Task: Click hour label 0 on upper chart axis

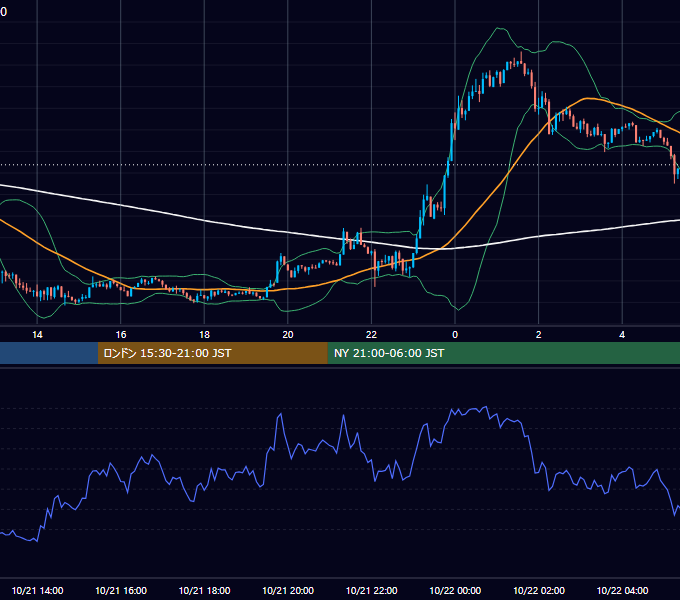Action: pyautogui.click(x=455, y=335)
